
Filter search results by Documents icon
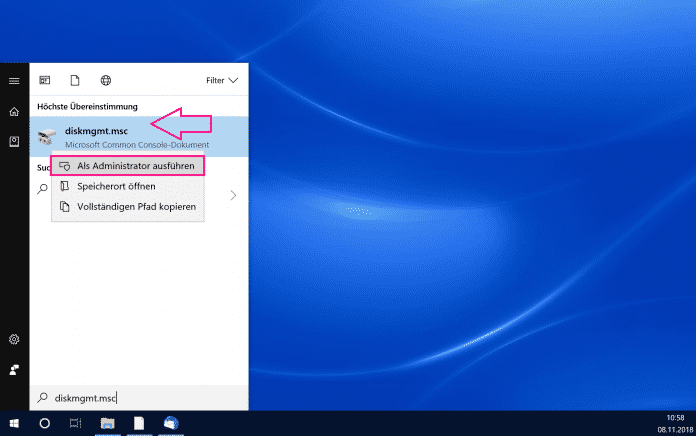tap(75, 80)
